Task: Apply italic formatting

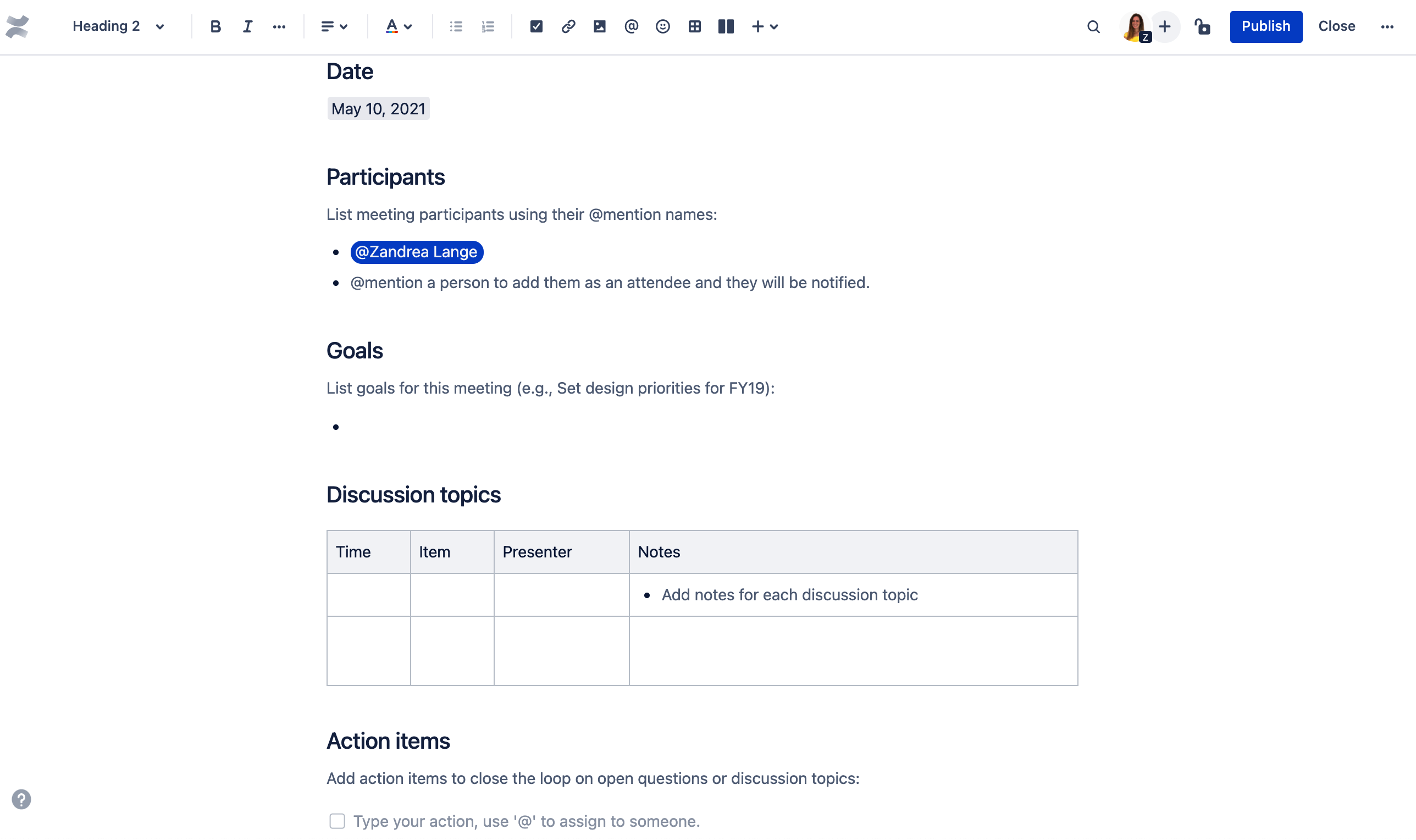Action: pyautogui.click(x=247, y=26)
